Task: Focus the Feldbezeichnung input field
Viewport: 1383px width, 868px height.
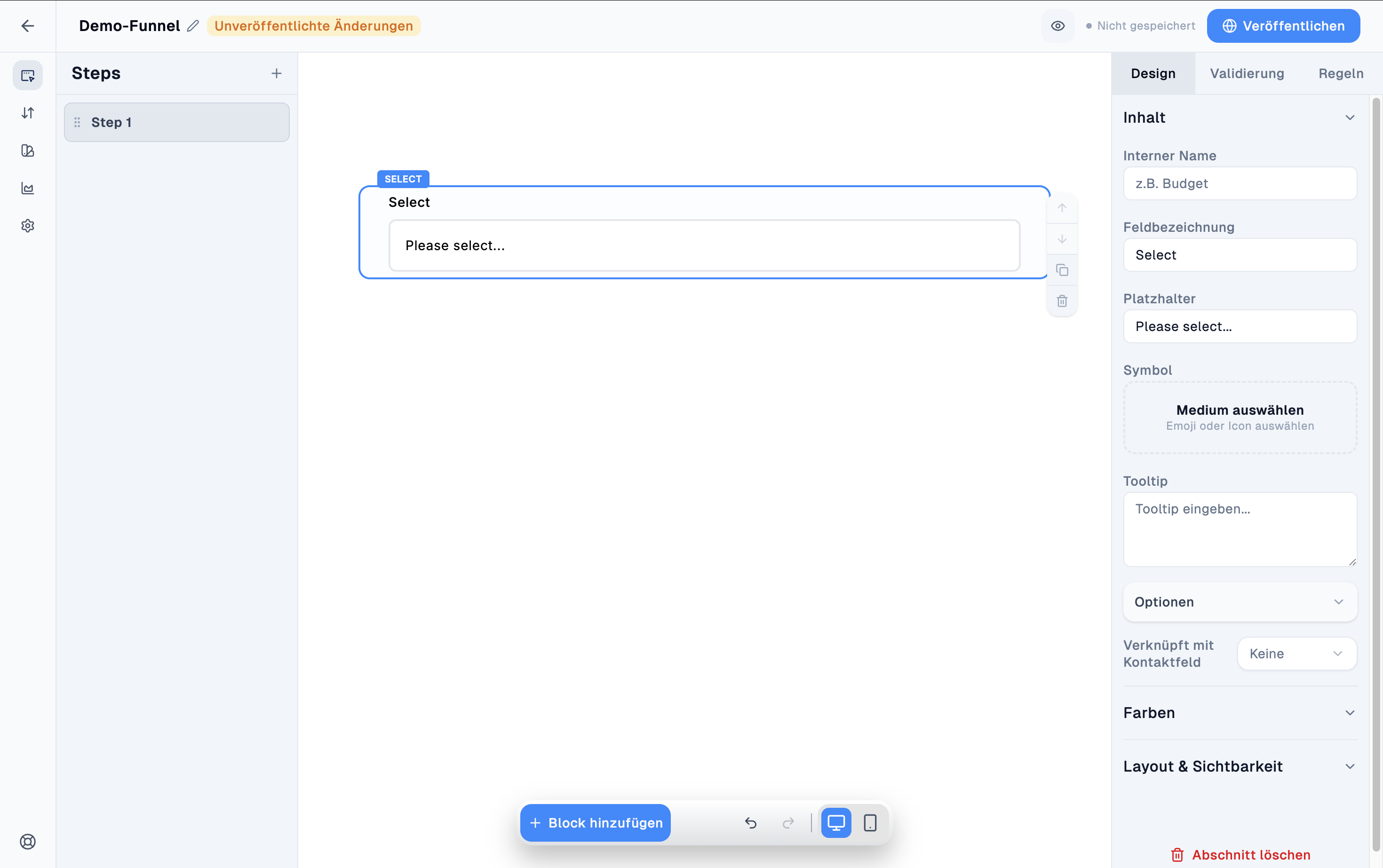Action: (x=1240, y=255)
